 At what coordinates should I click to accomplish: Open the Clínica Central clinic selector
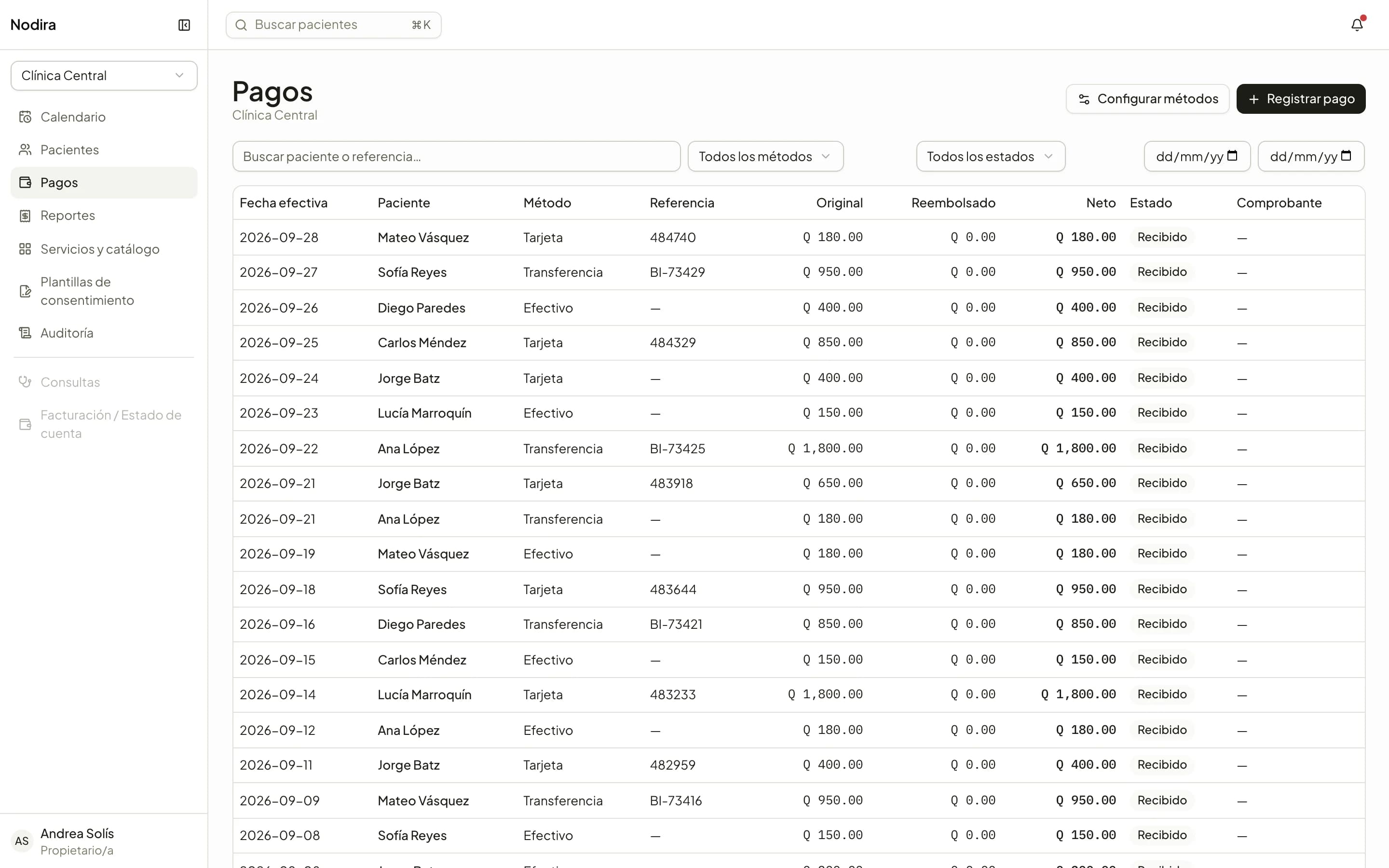(x=104, y=76)
